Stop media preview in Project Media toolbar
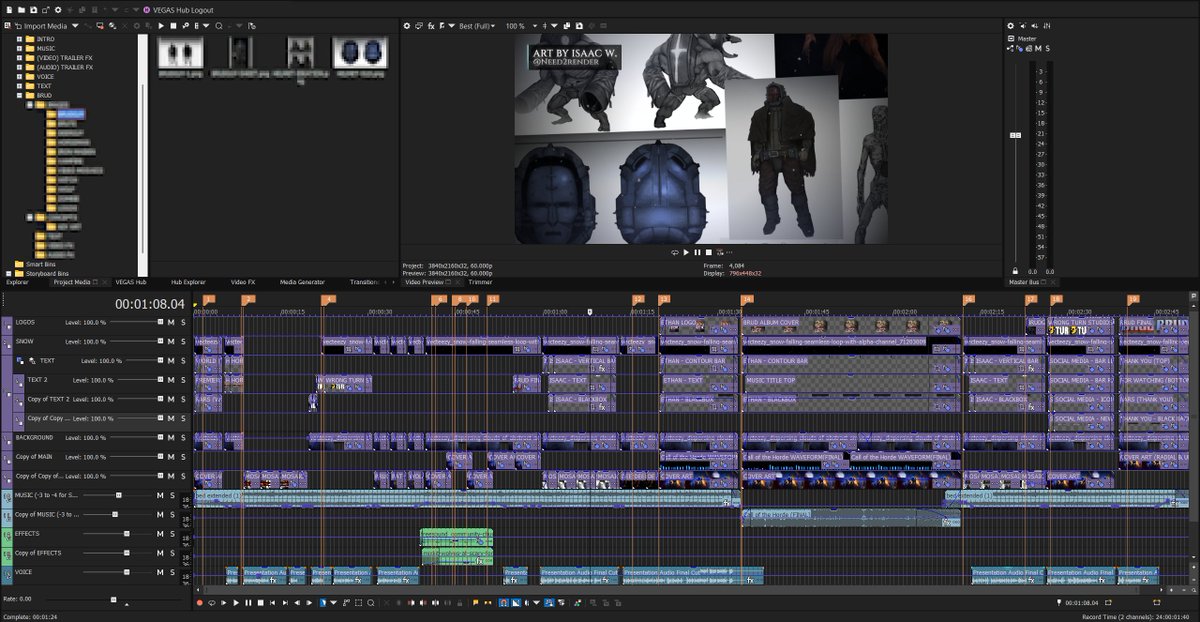Screen dimensions: 1200x622 [173, 26]
